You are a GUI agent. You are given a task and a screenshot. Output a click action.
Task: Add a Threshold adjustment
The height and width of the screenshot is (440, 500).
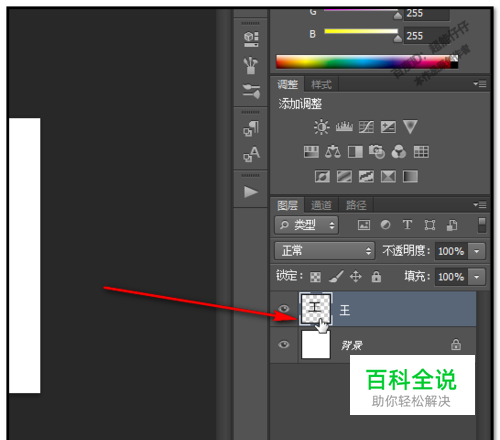coord(366,177)
